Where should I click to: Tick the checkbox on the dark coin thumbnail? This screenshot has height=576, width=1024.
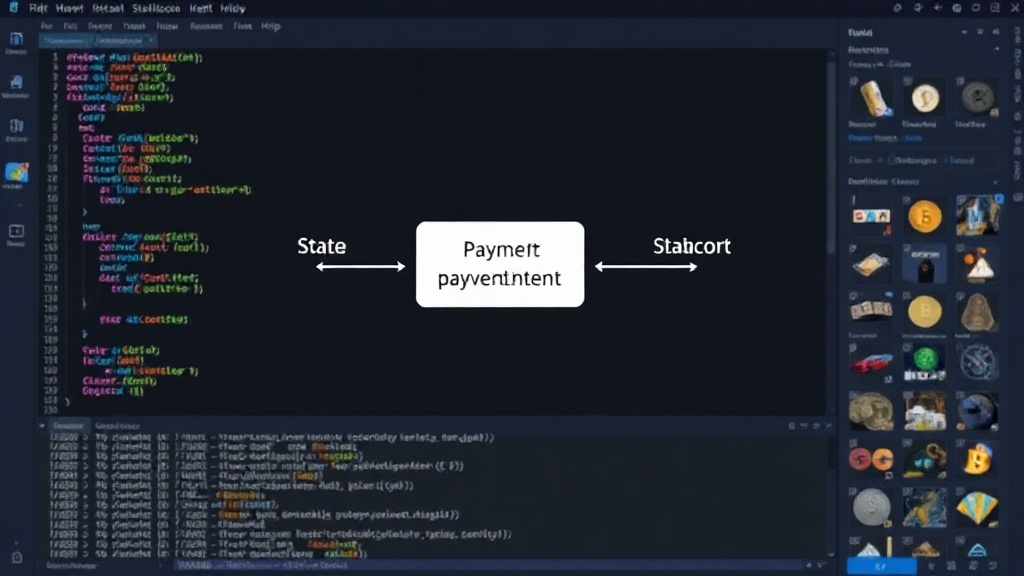coord(961,81)
